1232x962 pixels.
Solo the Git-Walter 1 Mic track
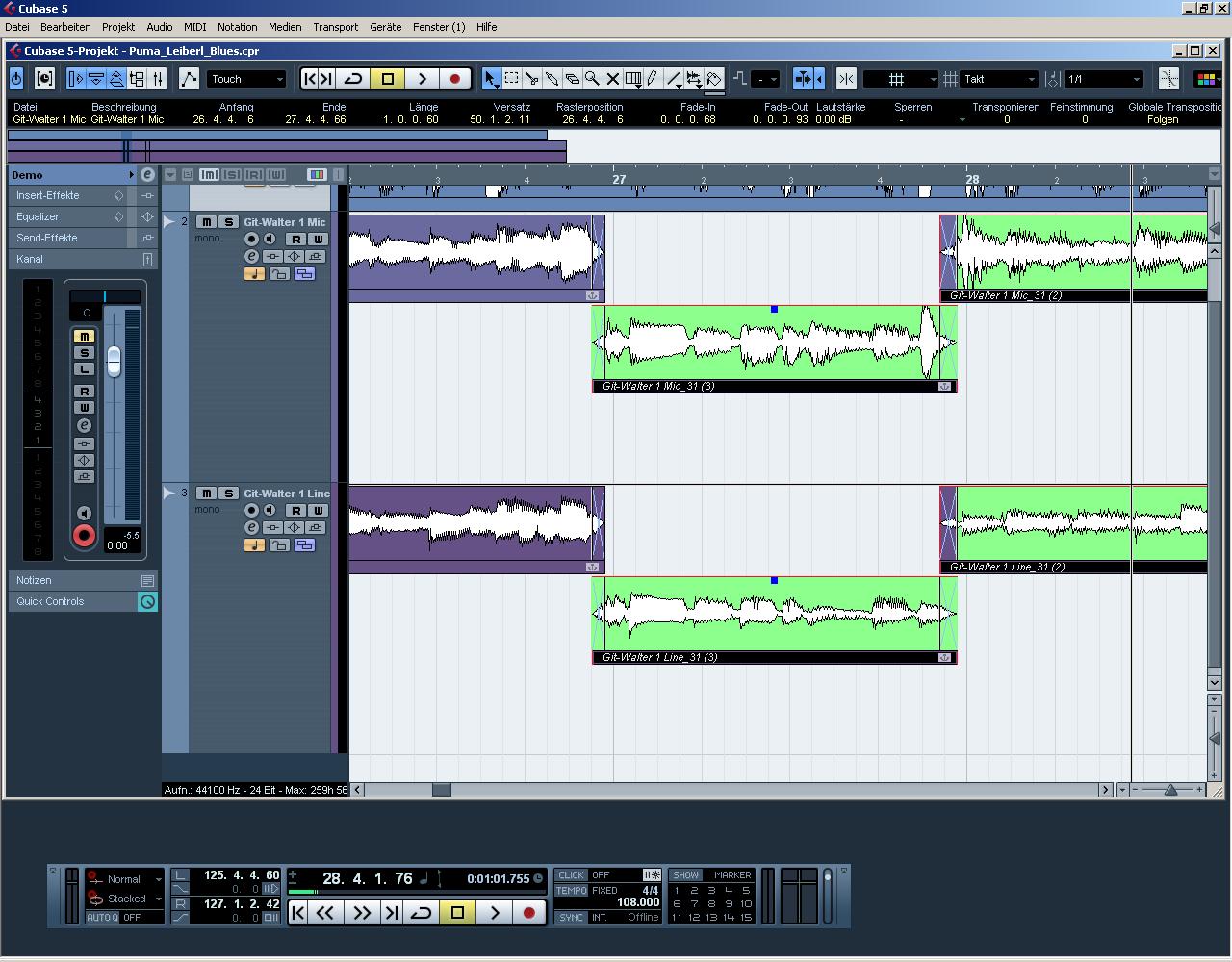click(x=228, y=222)
